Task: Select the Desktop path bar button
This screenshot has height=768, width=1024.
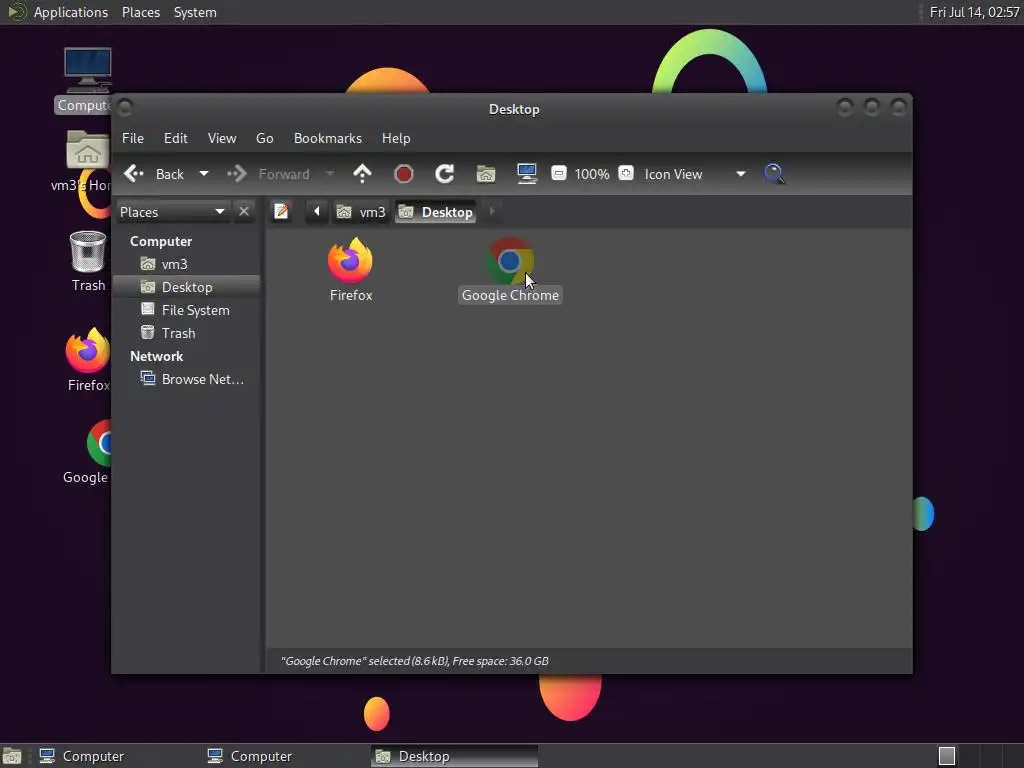Action: point(436,212)
